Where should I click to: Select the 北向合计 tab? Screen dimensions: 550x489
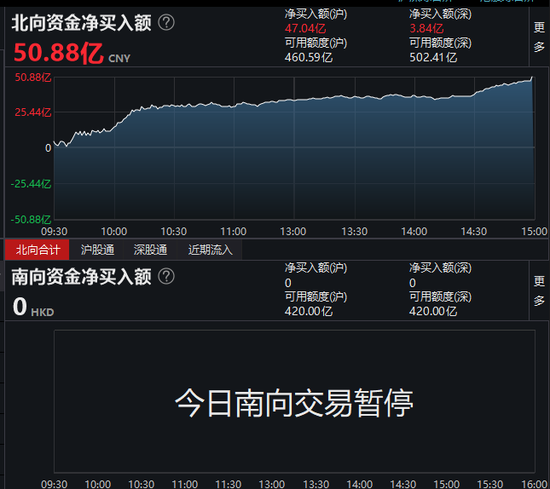(37, 250)
